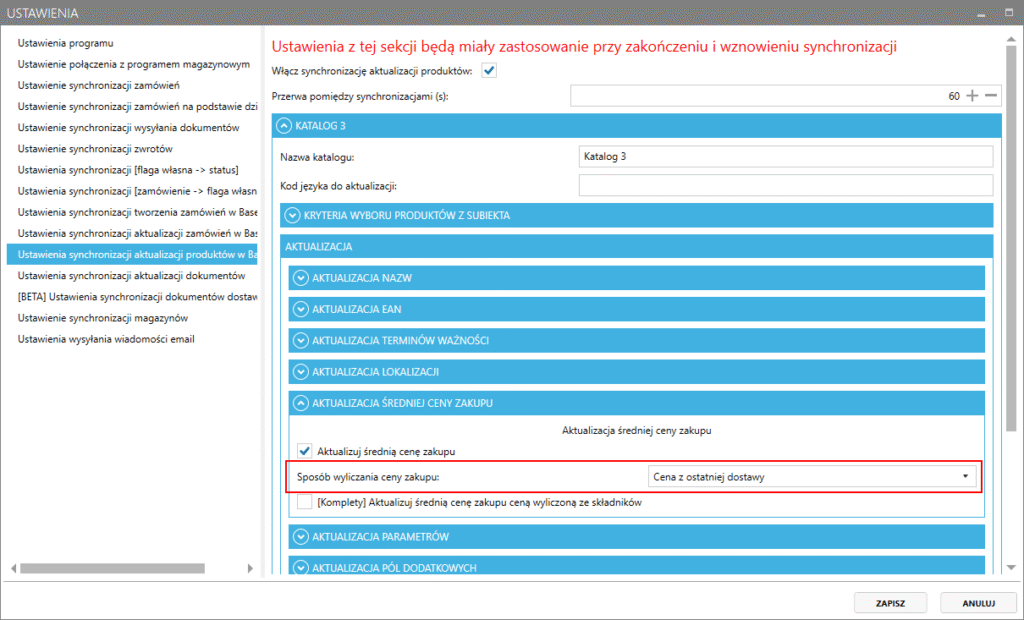
Task: Click the settings panel scroll down arrow
Action: [x=1011, y=568]
